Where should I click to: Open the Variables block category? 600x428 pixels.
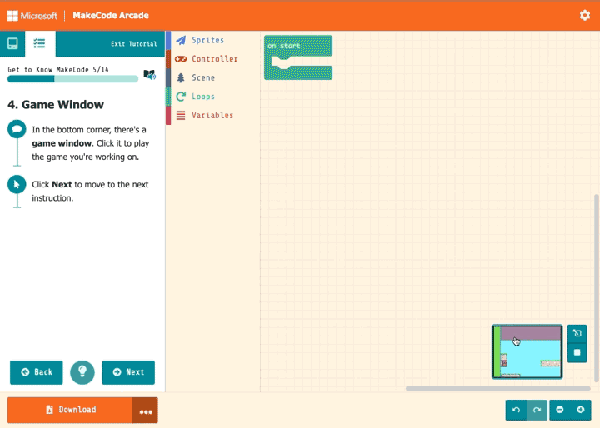pos(214,115)
